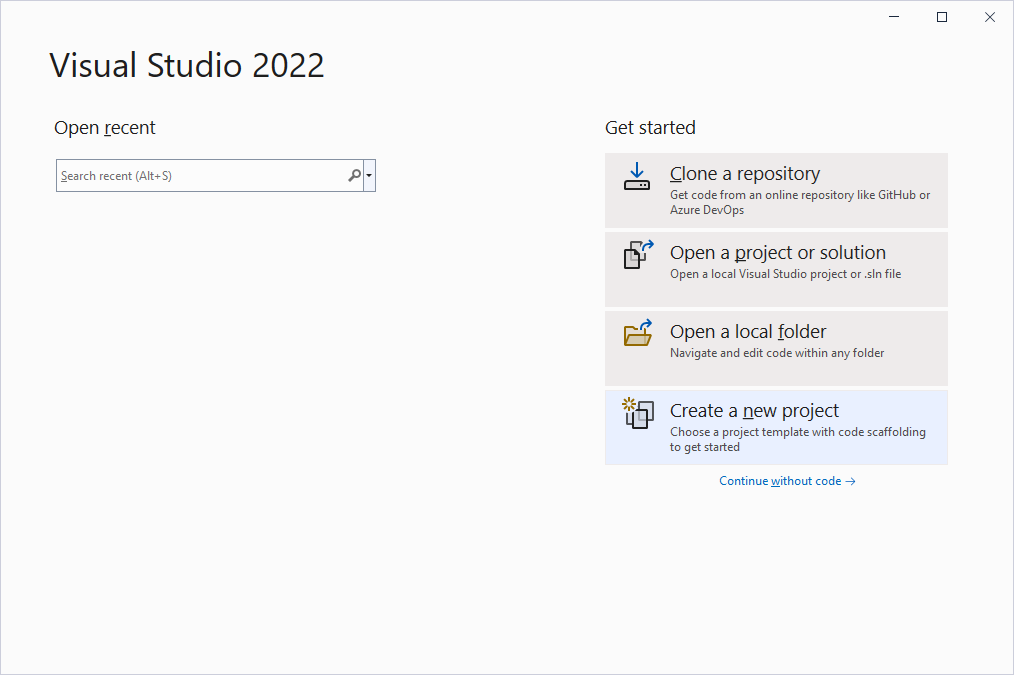Click the Open a local folder icon

(638, 333)
